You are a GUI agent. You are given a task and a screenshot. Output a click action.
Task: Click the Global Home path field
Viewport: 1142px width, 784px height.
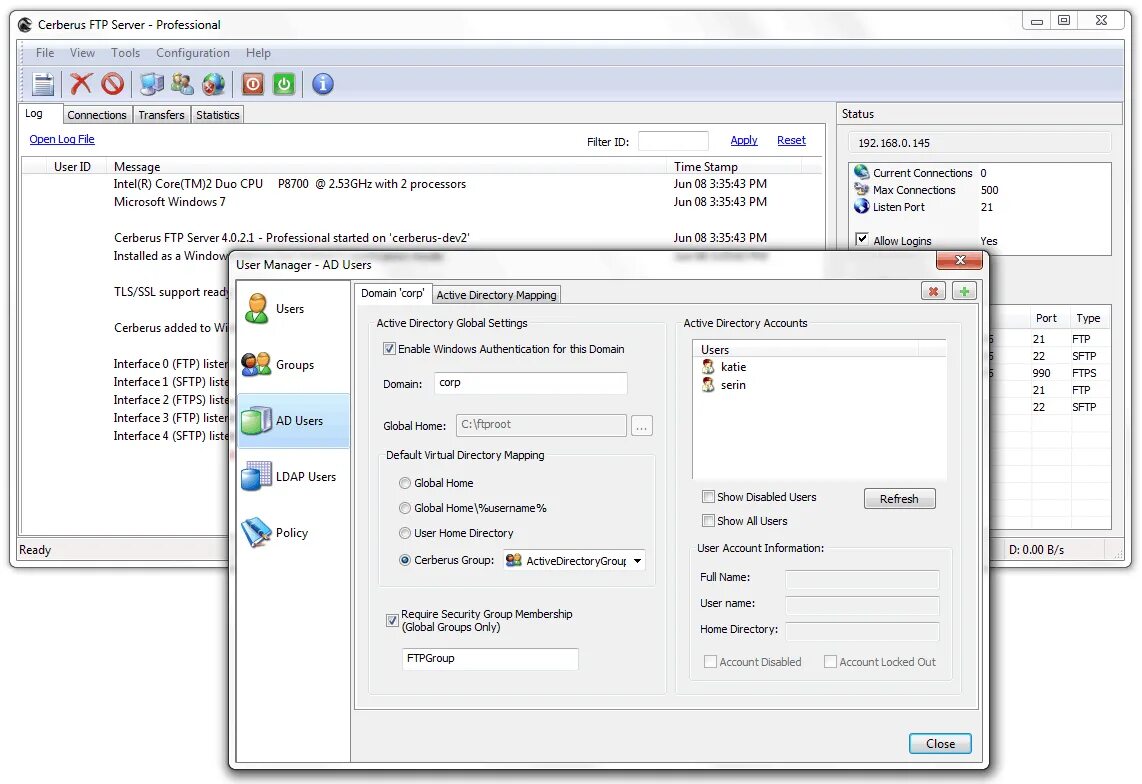click(x=541, y=425)
